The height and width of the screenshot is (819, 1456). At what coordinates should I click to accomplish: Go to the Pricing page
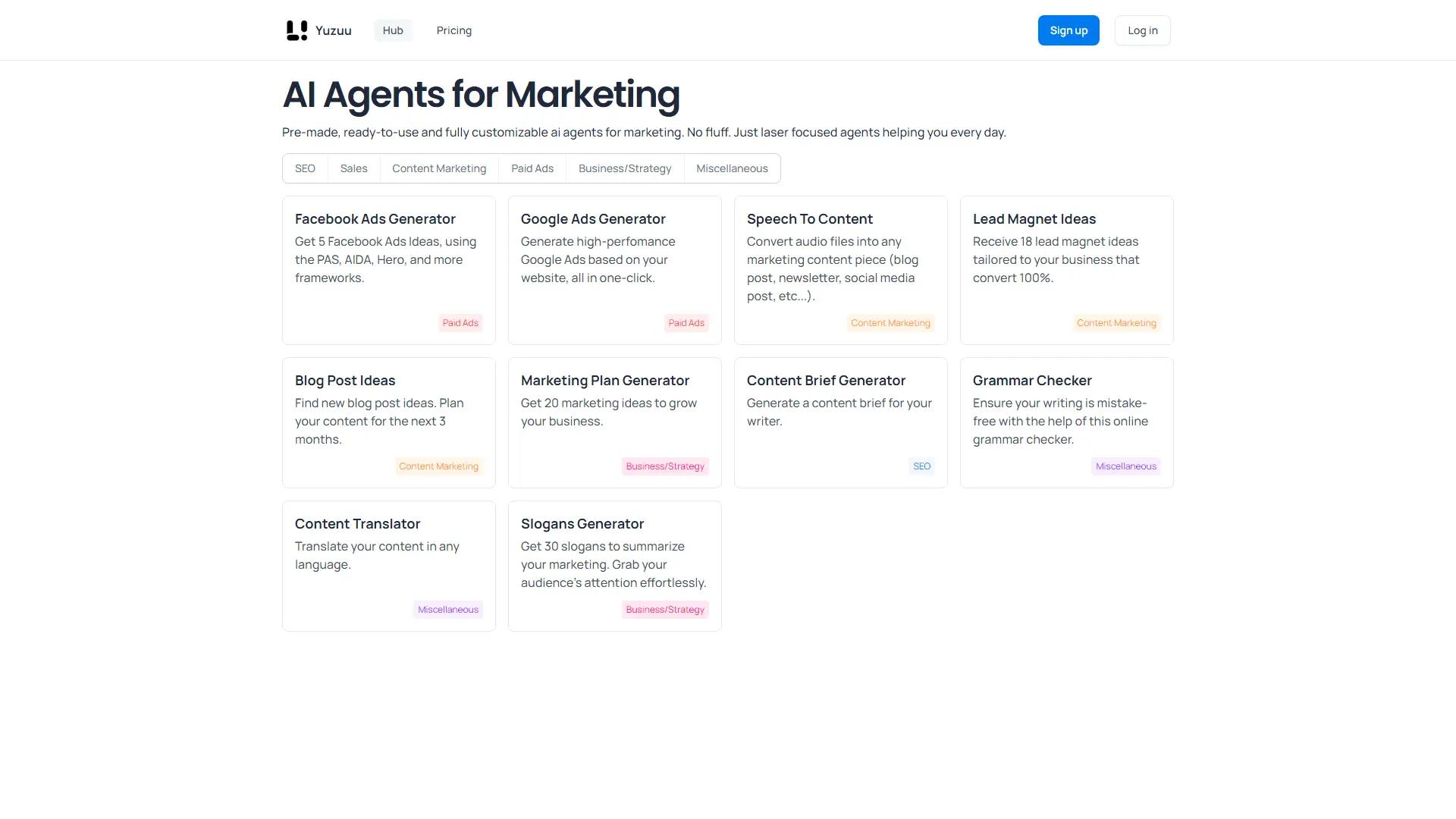pyautogui.click(x=453, y=30)
